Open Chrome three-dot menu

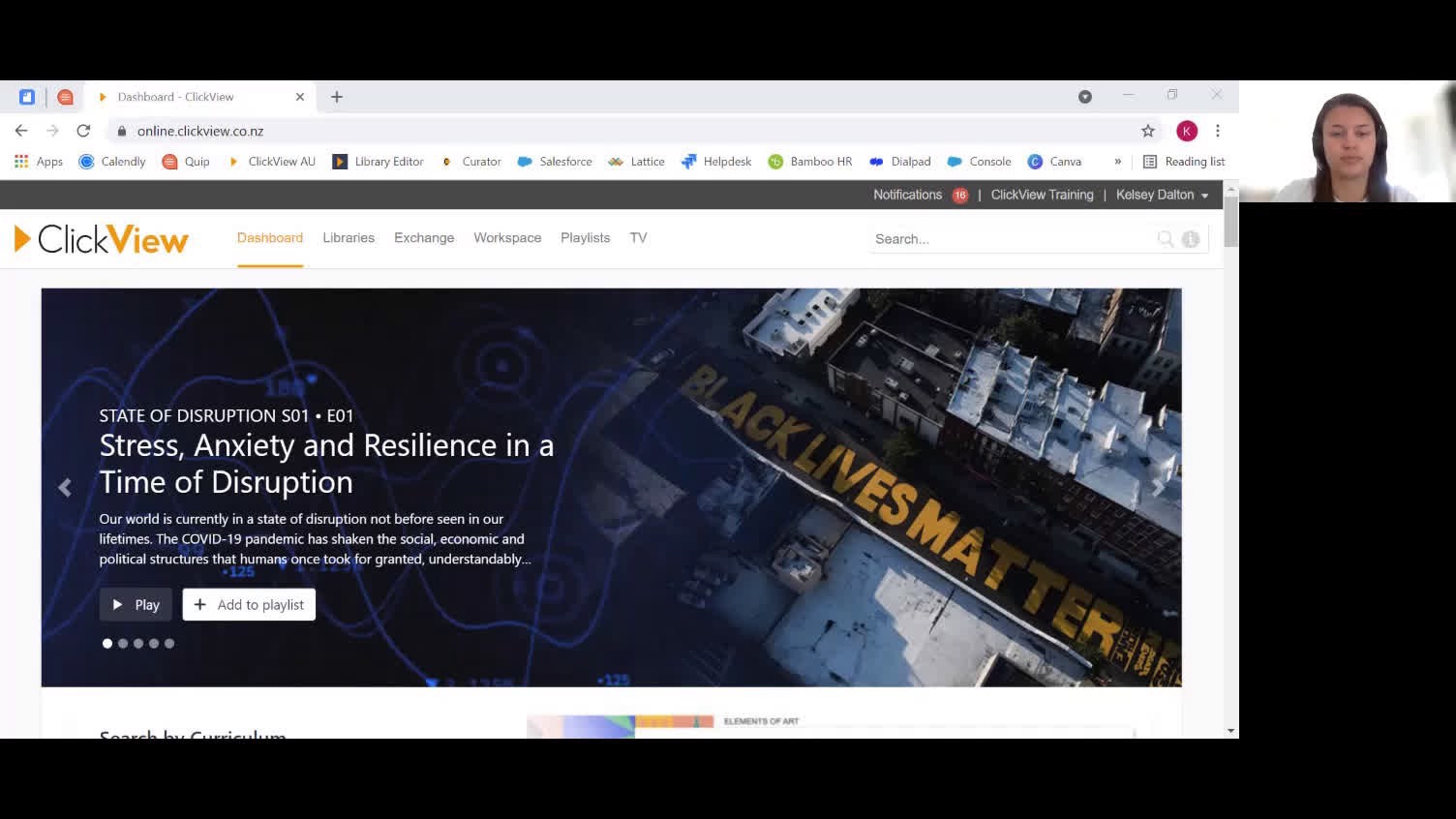coord(1218,131)
